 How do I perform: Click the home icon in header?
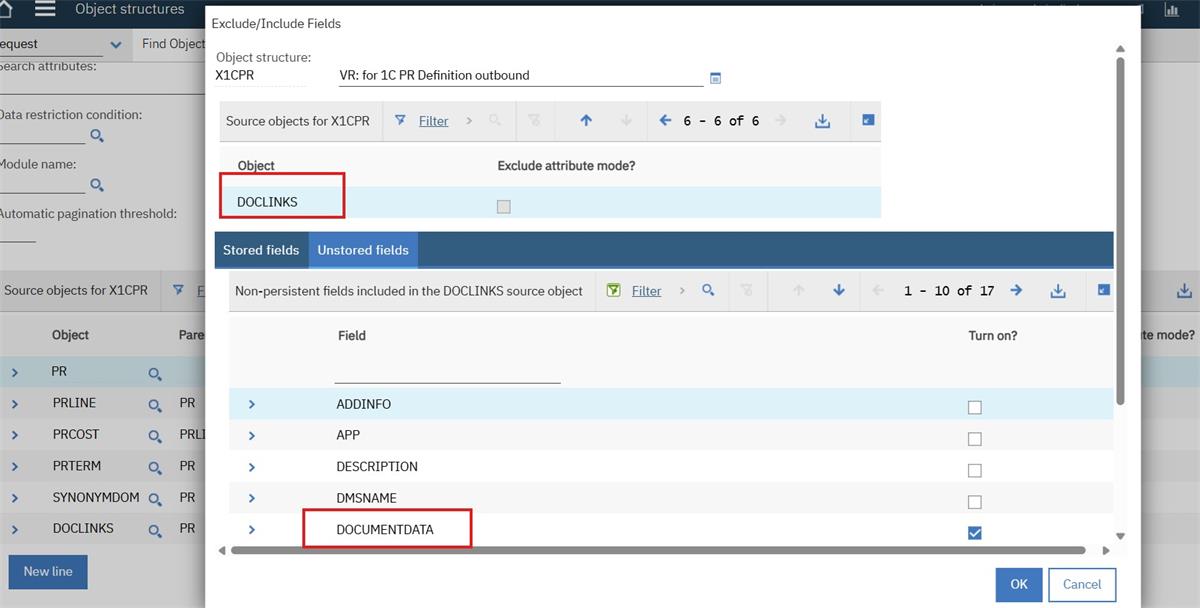click(x=3, y=9)
